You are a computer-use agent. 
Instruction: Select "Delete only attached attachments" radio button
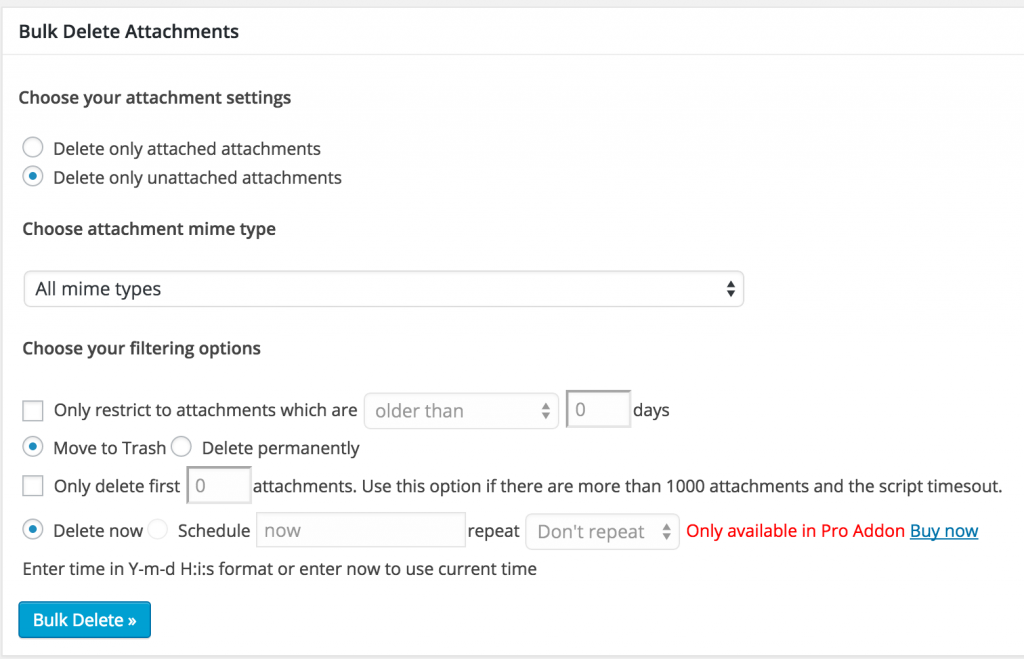[x=32, y=148]
